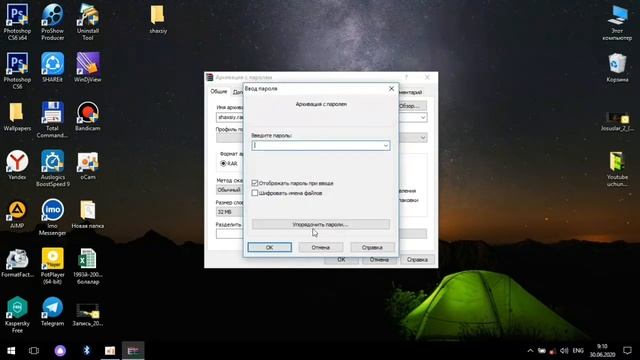
Task: Open Bandicam desktop icon
Action: (x=88, y=116)
